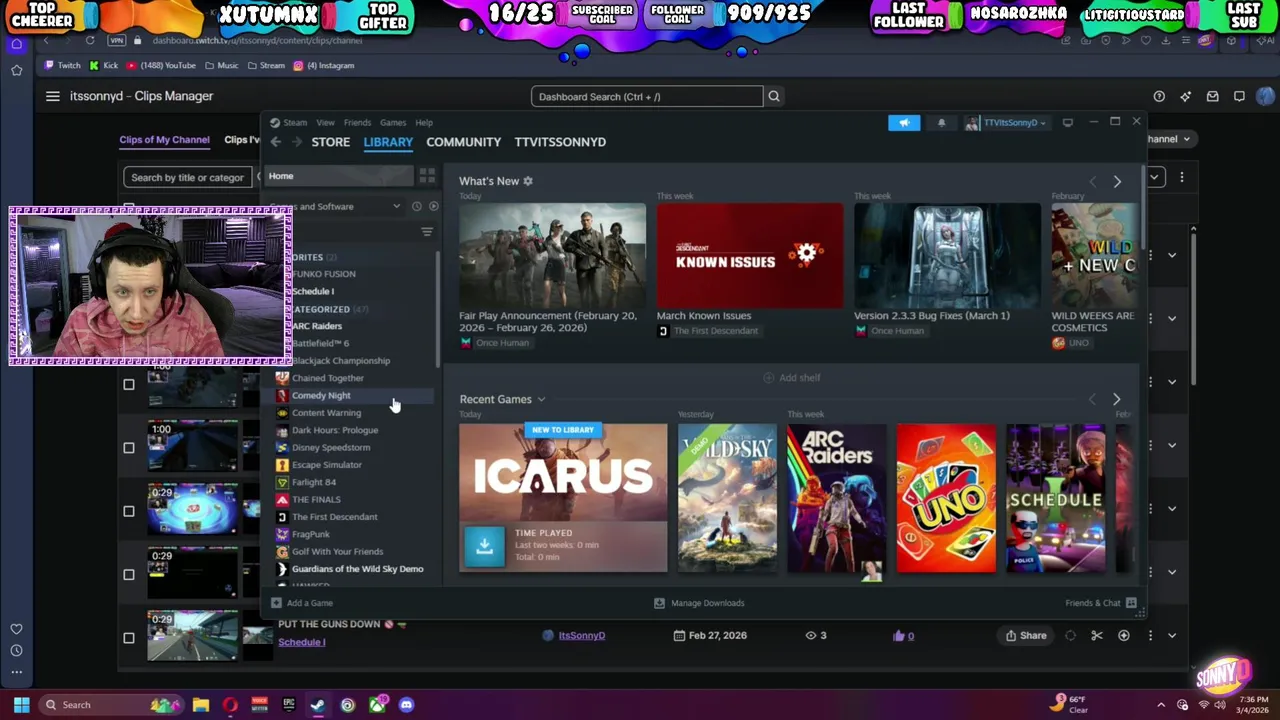Show hidden system tray icons chevron
This screenshot has height=720, width=1280.
pyautogui.click(x=1161, y=705)
